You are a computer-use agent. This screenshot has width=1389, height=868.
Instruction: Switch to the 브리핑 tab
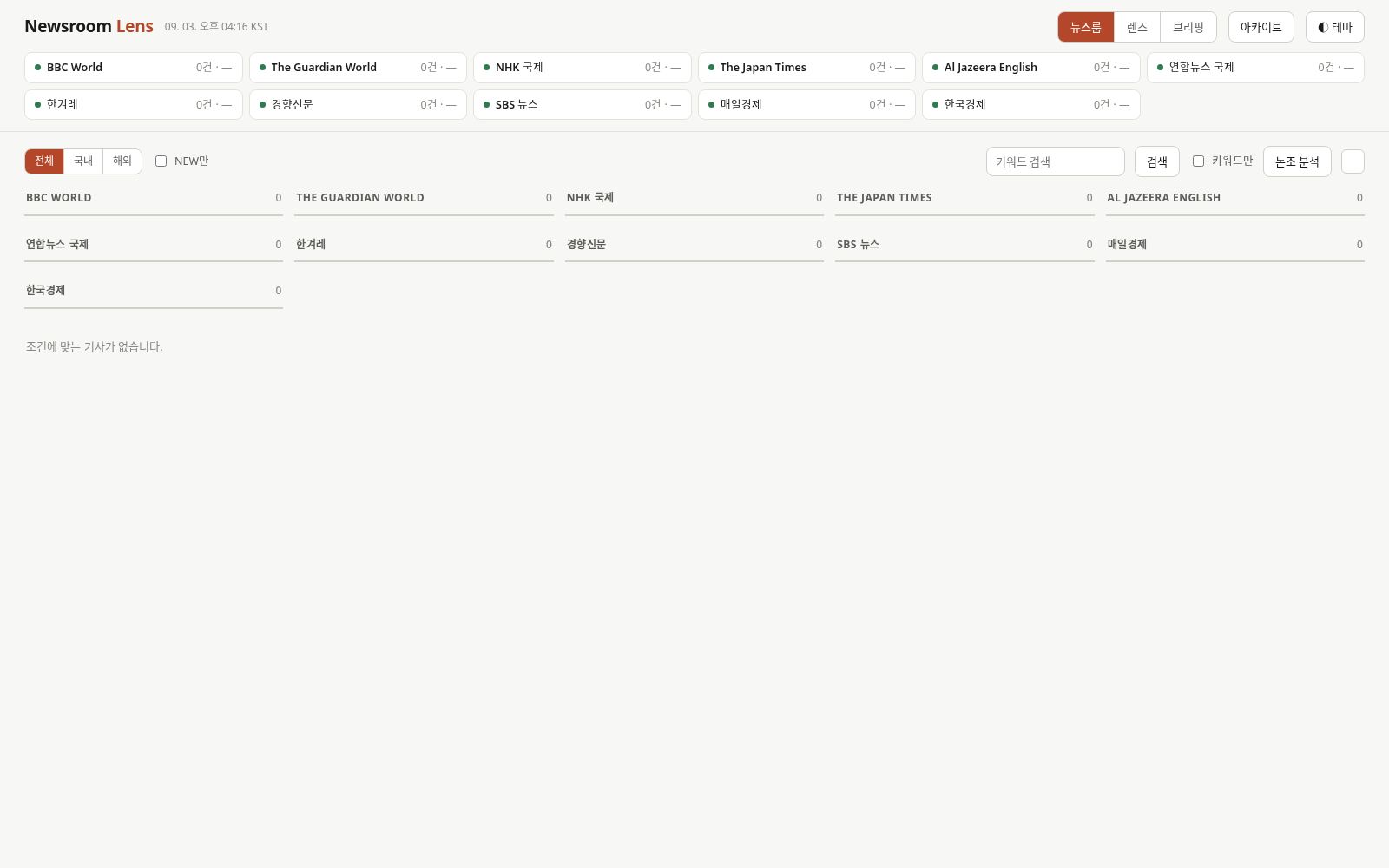(1188, 27)
